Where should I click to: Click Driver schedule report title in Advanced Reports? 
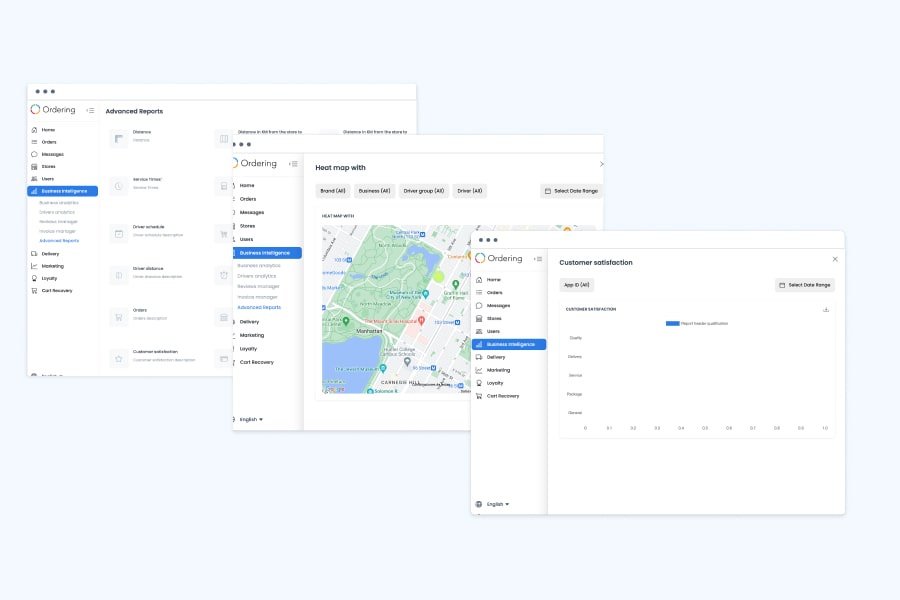149,227
